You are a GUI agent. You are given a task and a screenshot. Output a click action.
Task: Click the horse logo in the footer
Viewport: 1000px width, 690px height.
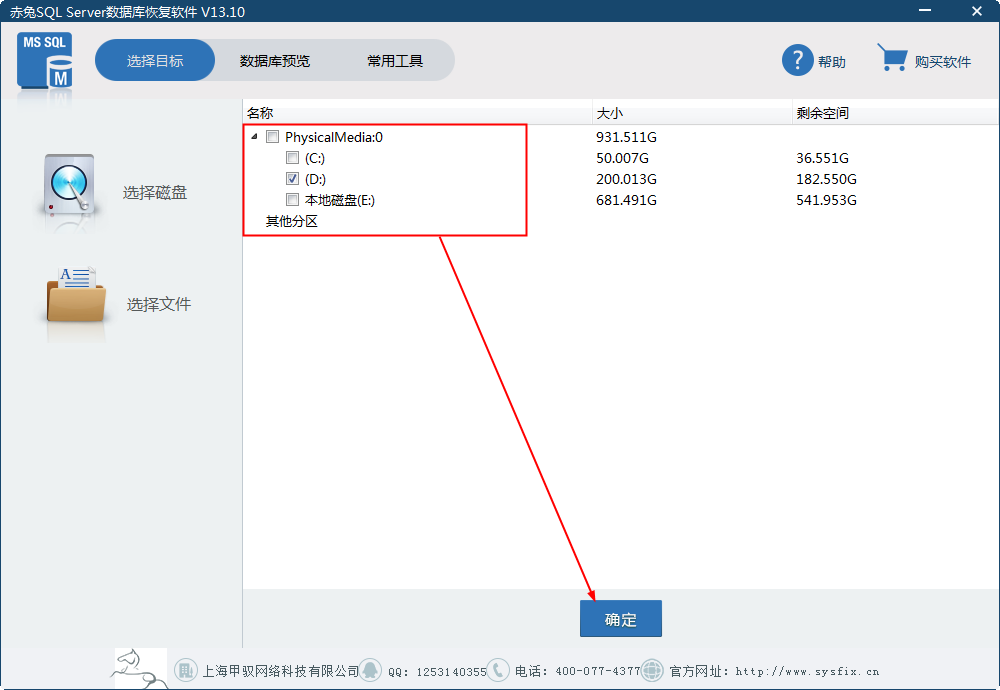(x=140, y=668)
